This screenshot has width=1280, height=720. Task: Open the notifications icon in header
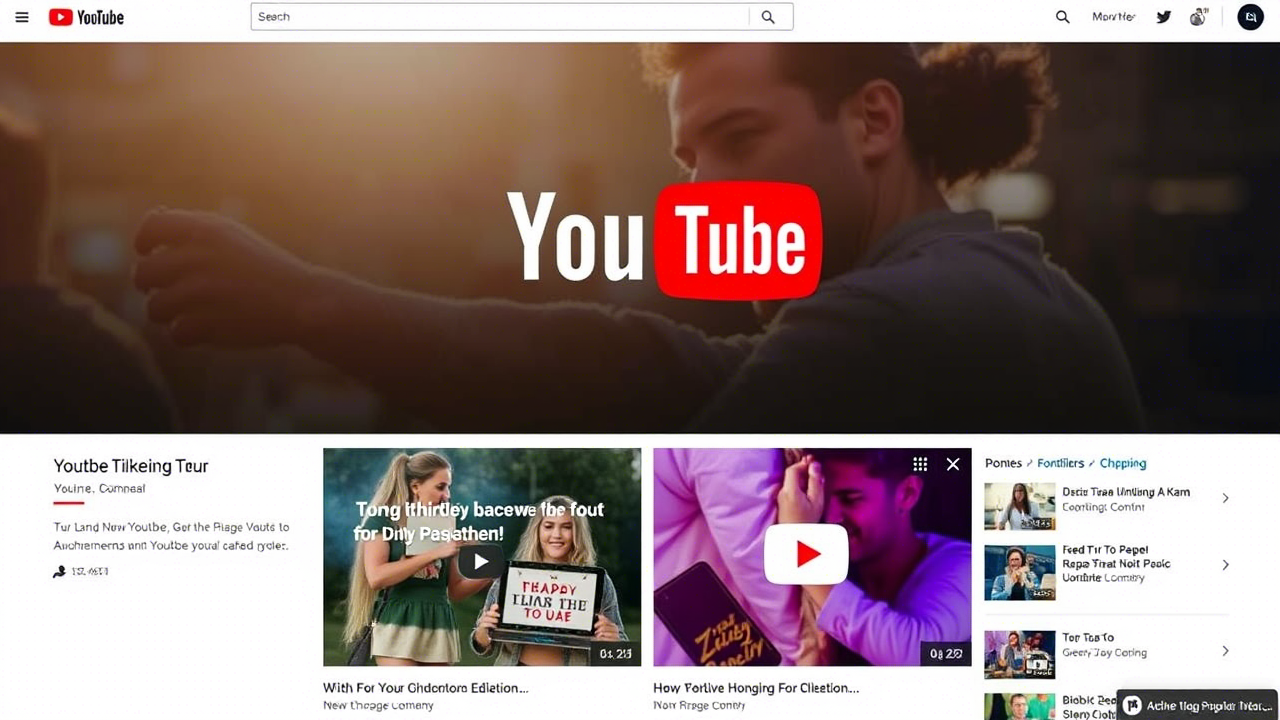coord(1198,17)
